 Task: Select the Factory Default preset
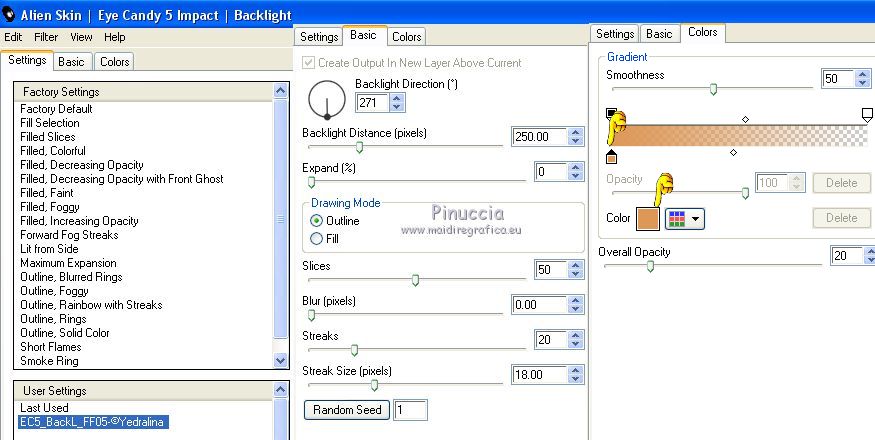(56, 109)
